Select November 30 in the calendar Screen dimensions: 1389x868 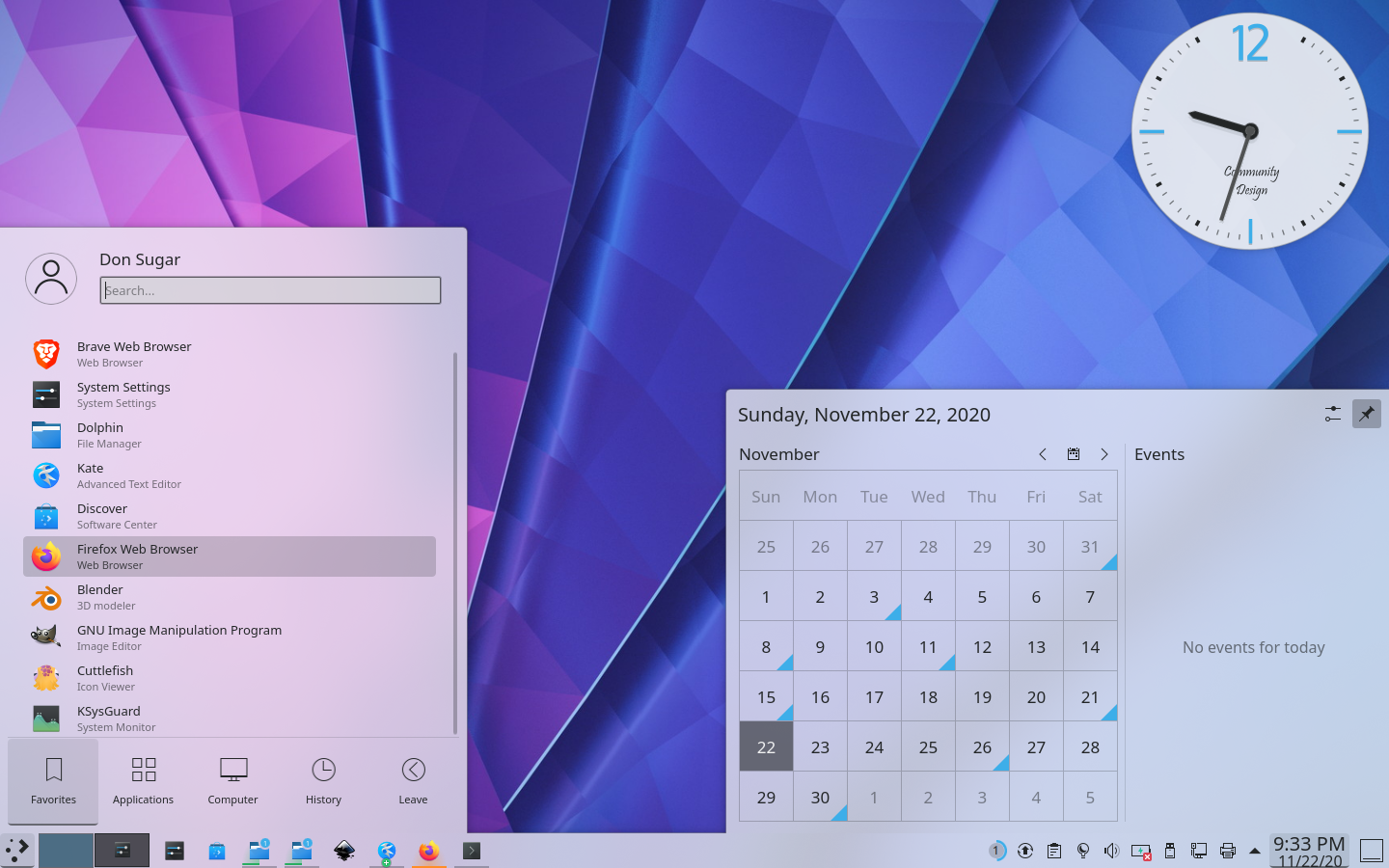820,797
